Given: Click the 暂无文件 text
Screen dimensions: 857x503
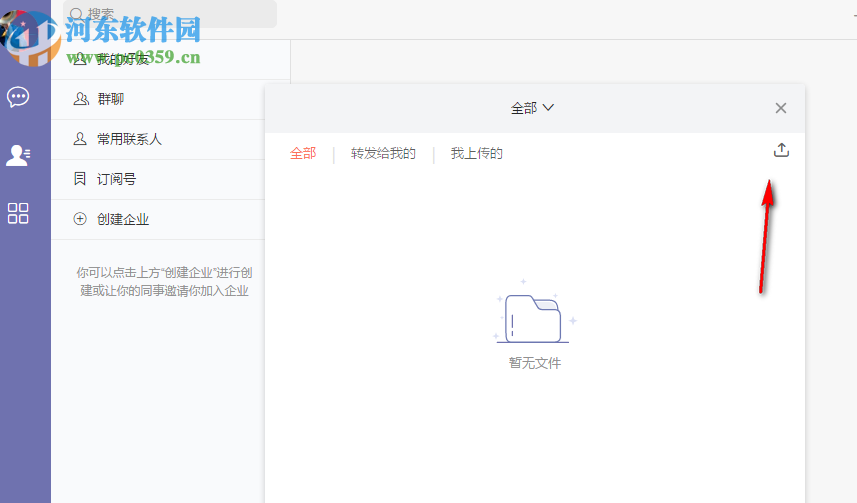Looking at the screenshot, I should [535, 363].
